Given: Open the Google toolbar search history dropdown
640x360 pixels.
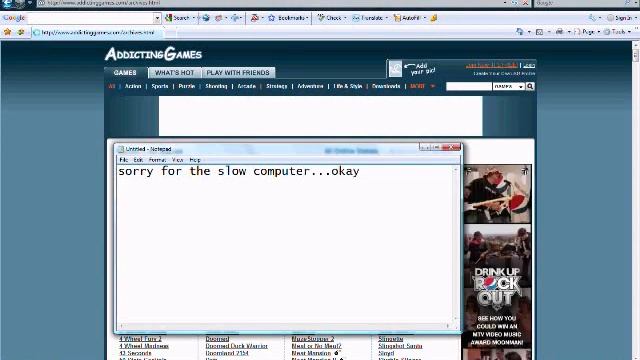Looking at the screenshot, I should point(158,18).
